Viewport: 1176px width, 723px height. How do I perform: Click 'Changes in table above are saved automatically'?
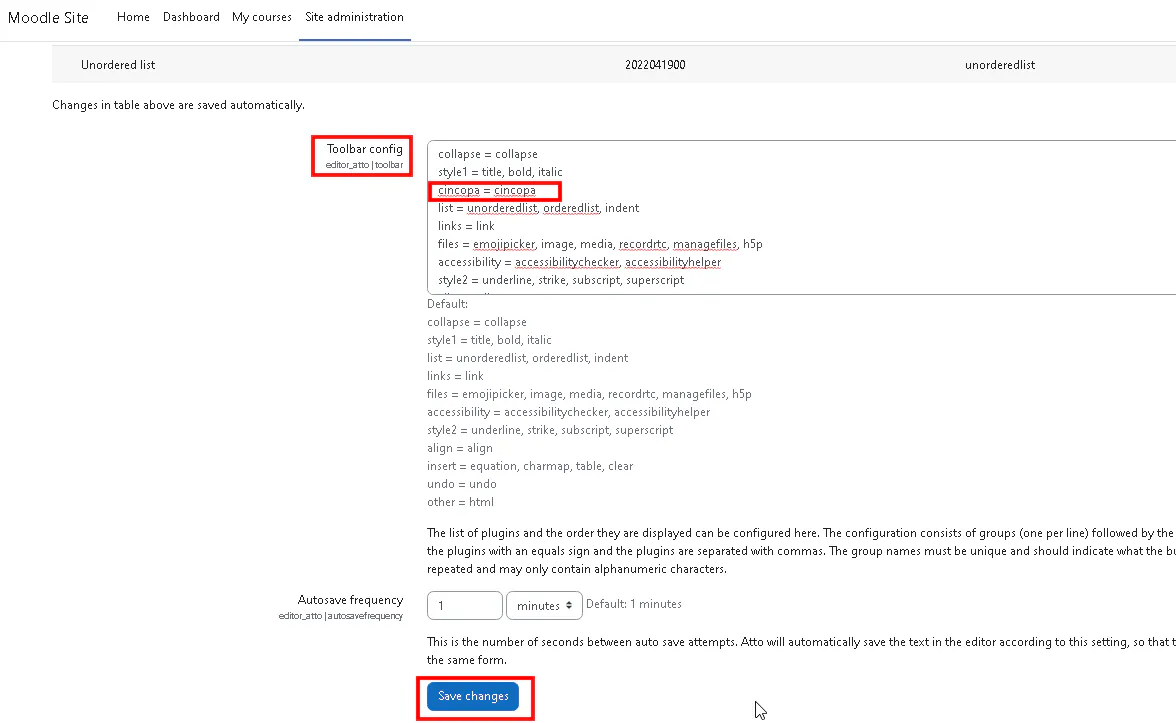tap(178, 105)
